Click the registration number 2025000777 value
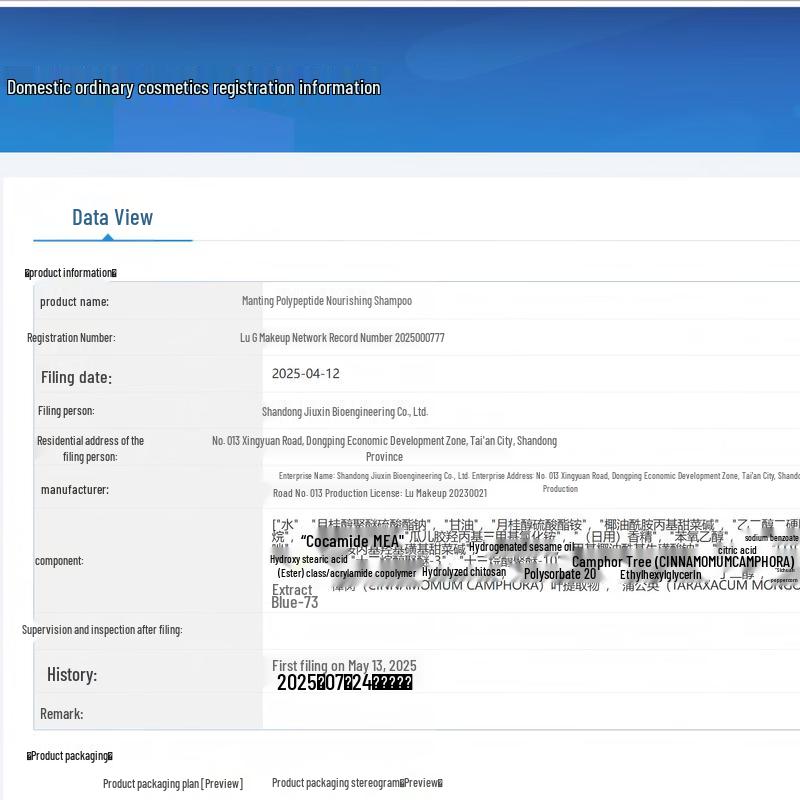Image resolution: width=800 pixels, height=800 pixels. point(342,338)
